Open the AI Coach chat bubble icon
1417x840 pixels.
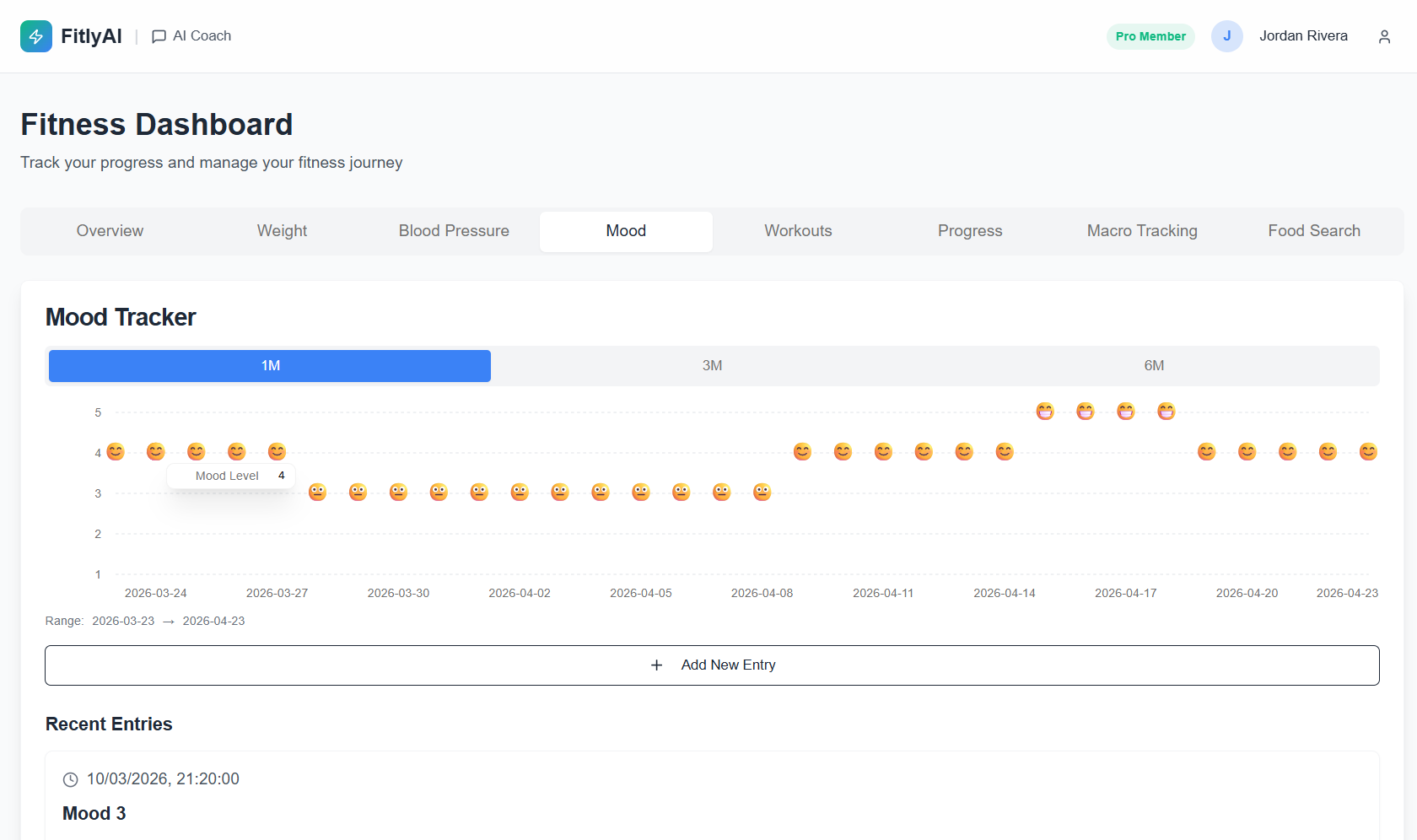159,36
